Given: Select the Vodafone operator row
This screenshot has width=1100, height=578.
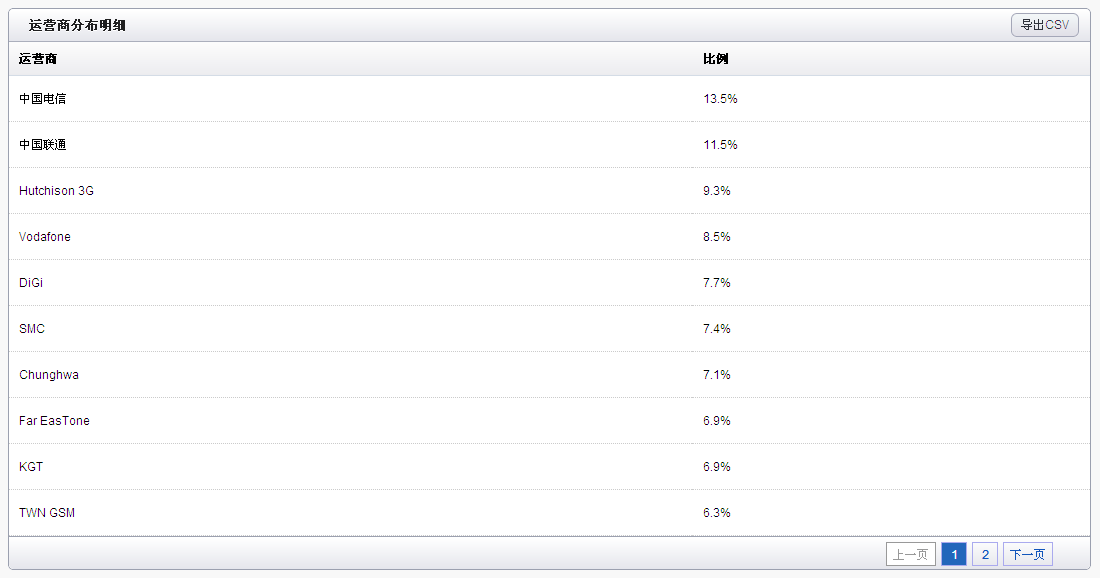Looking at the screenshot, I should tap(45, 237).
